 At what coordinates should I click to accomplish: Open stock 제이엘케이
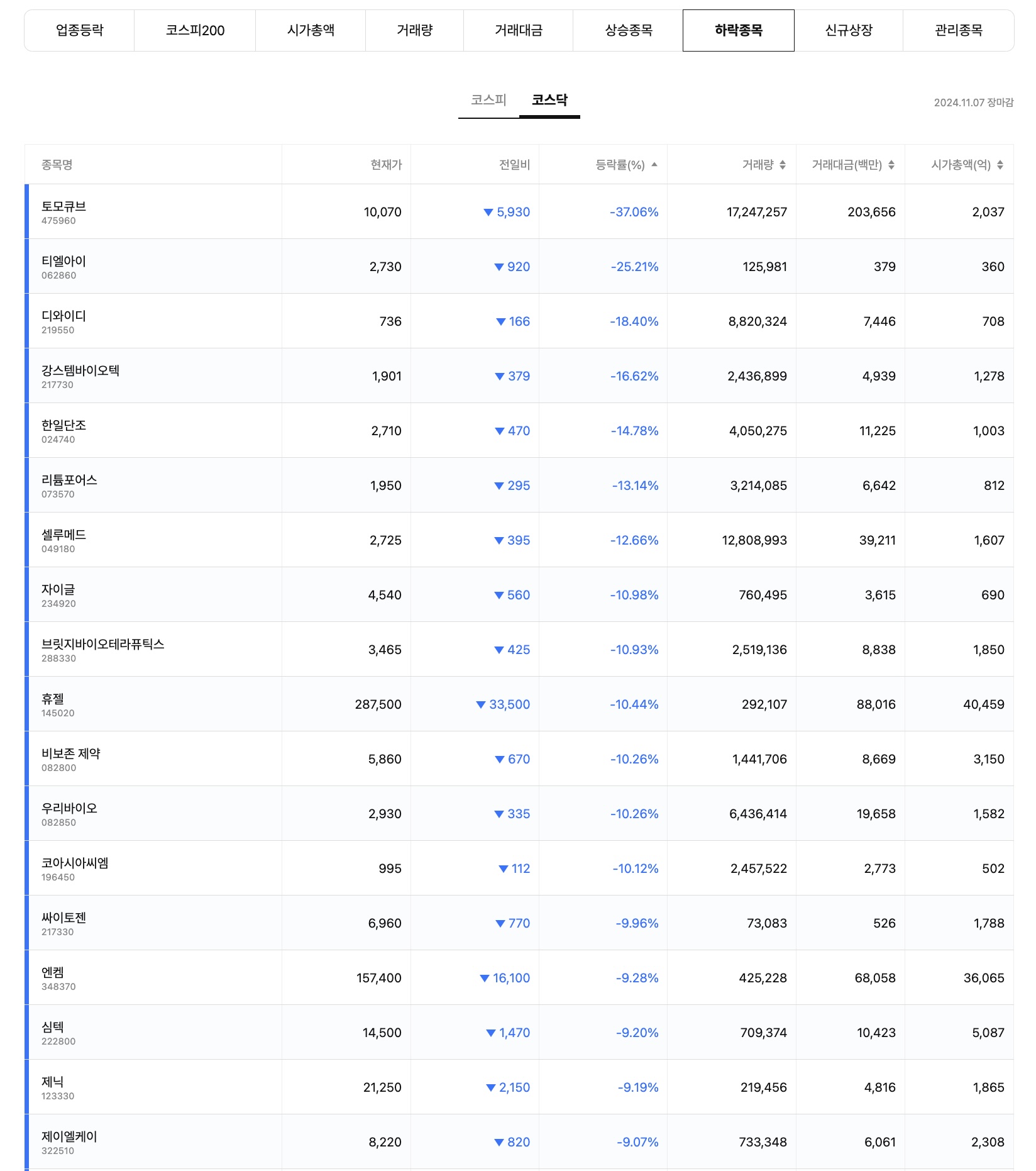click(x=69, y=1136)
